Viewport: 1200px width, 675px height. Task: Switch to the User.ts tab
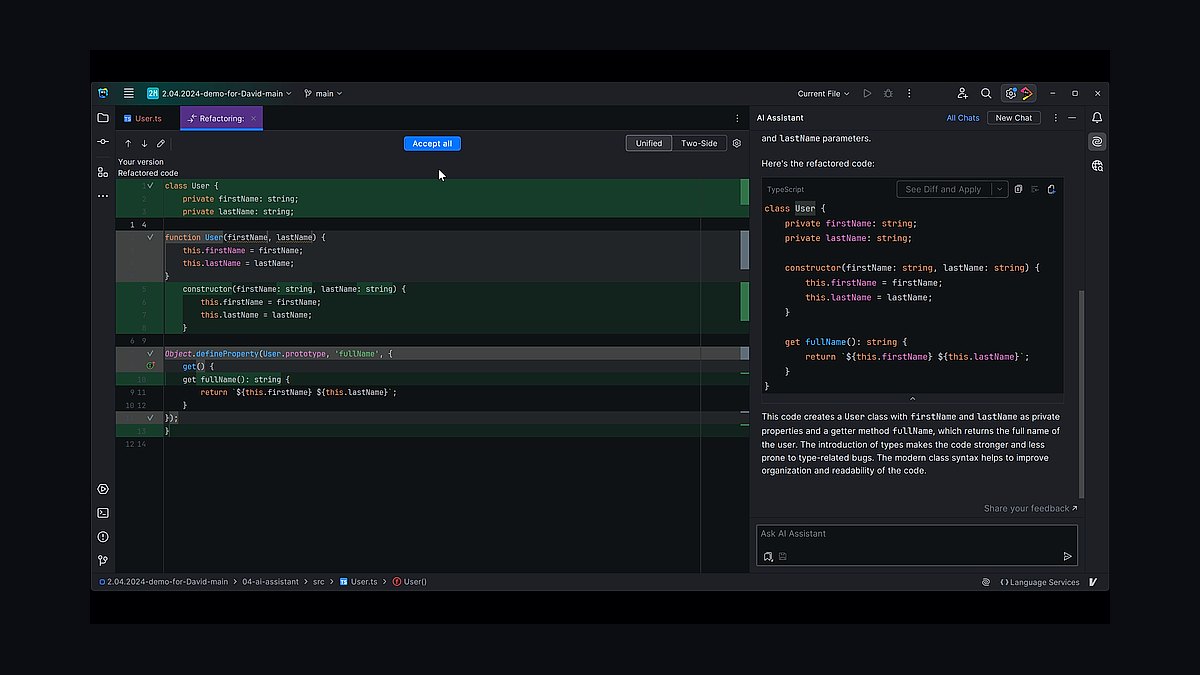coord(142,118)
